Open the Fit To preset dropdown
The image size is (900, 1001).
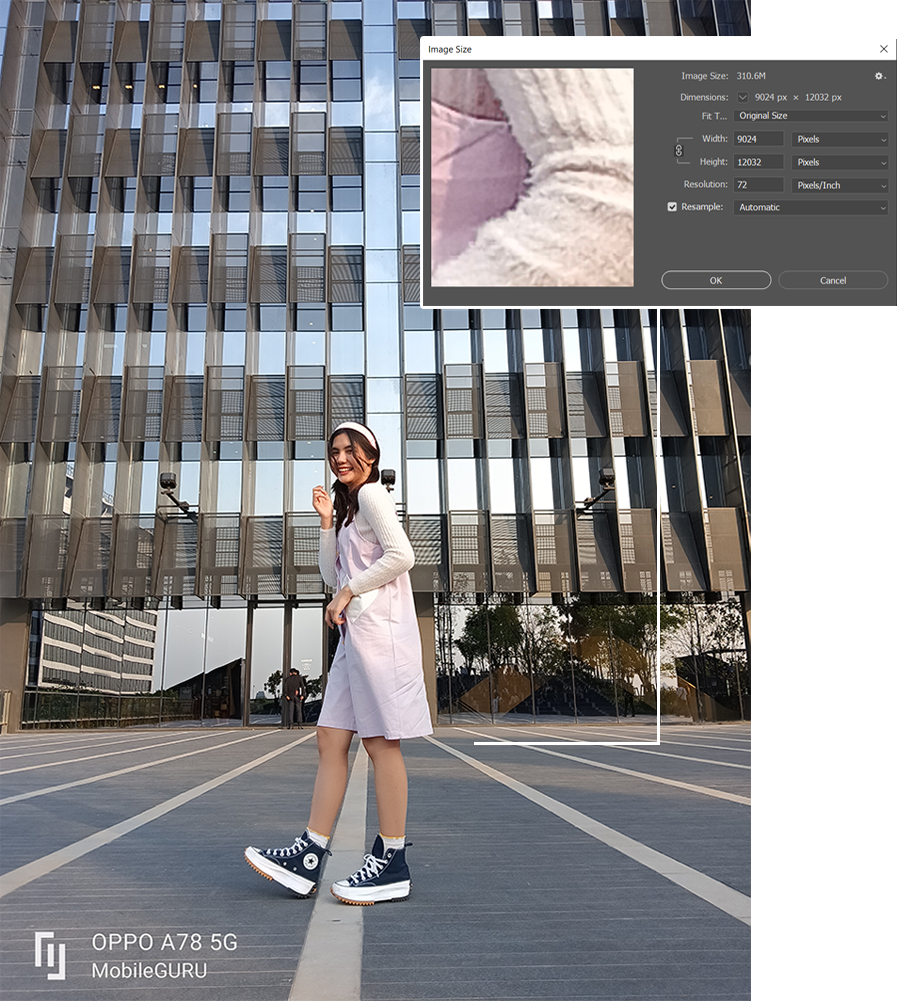click(x=810, y=116)
